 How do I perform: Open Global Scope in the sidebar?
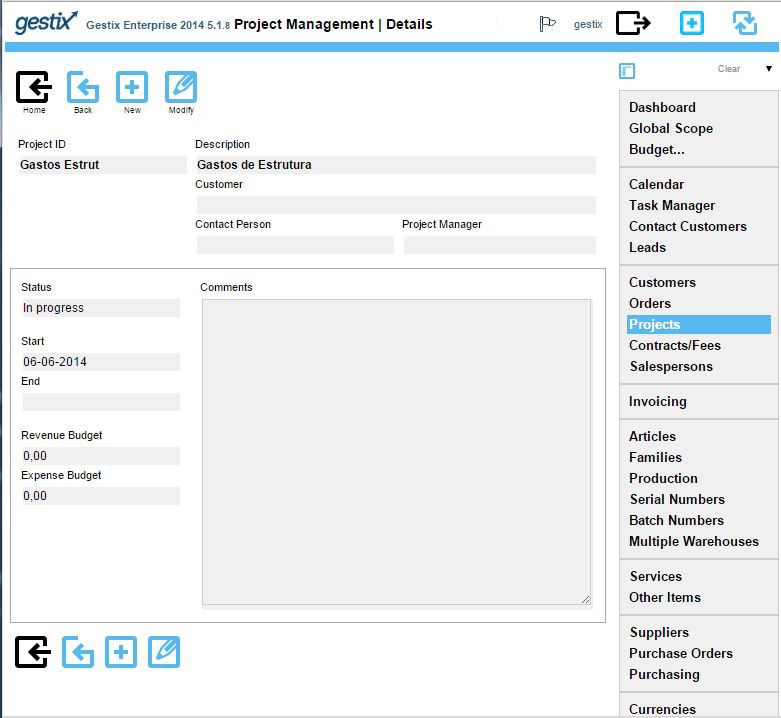pos(670,128)
